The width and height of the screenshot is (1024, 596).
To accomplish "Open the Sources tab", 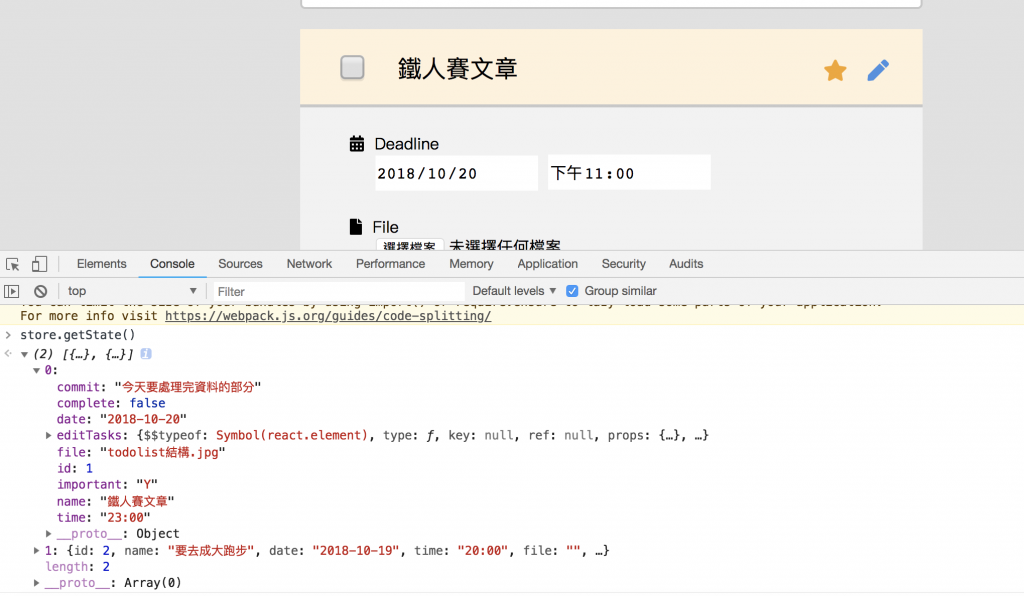I will point(240,264).
